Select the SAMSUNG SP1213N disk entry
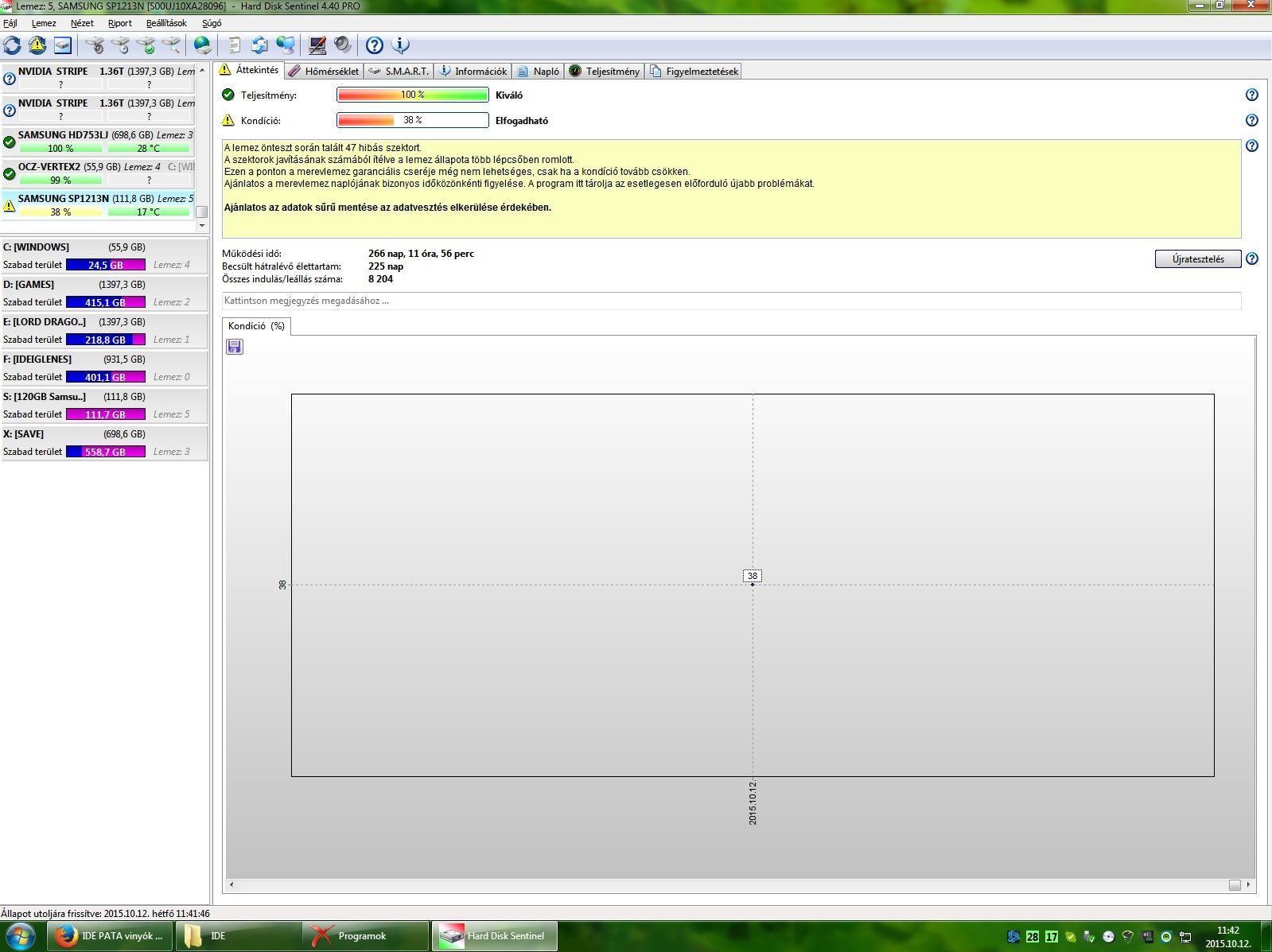1272x952 pixels. coord(98,205)
